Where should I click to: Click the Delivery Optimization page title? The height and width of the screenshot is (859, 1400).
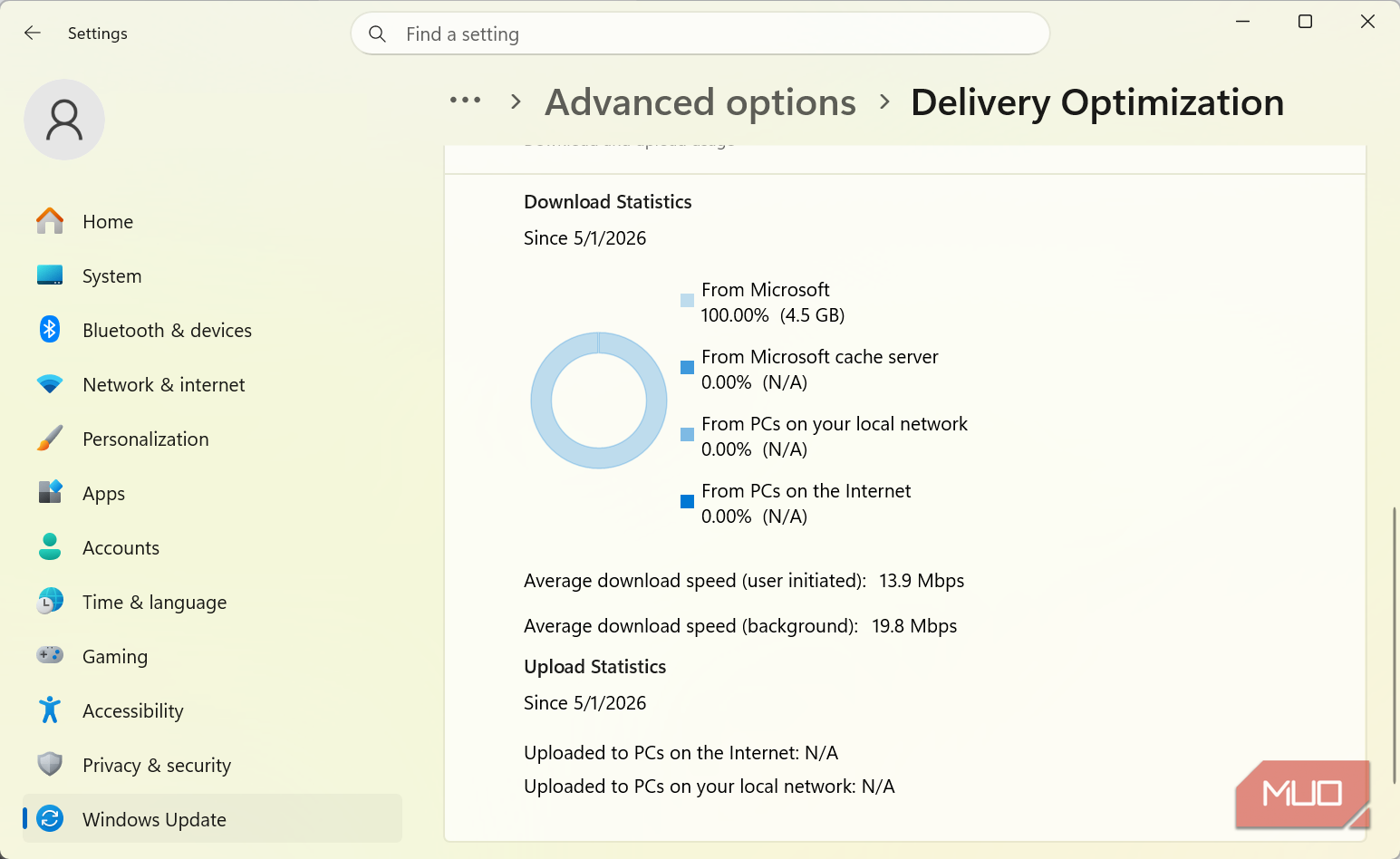coord(1097,102)
